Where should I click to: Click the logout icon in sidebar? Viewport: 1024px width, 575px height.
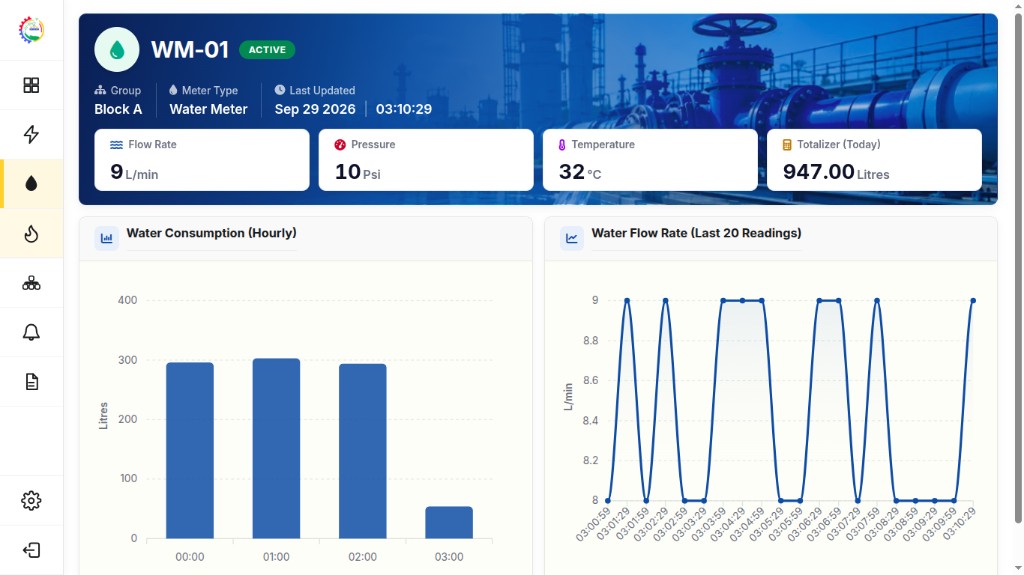[31, 550]
